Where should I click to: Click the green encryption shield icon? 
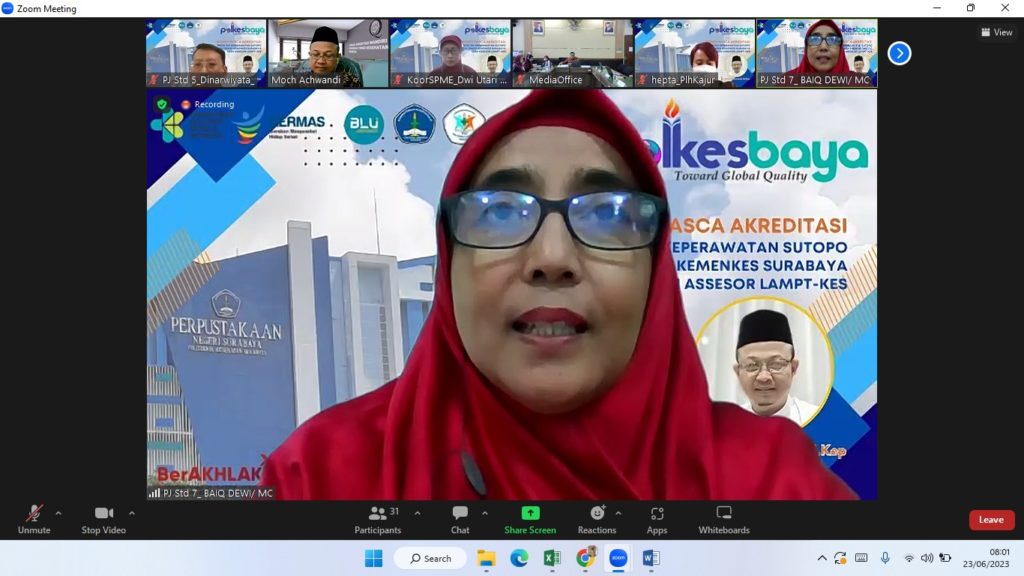click(x=162, y=104)
